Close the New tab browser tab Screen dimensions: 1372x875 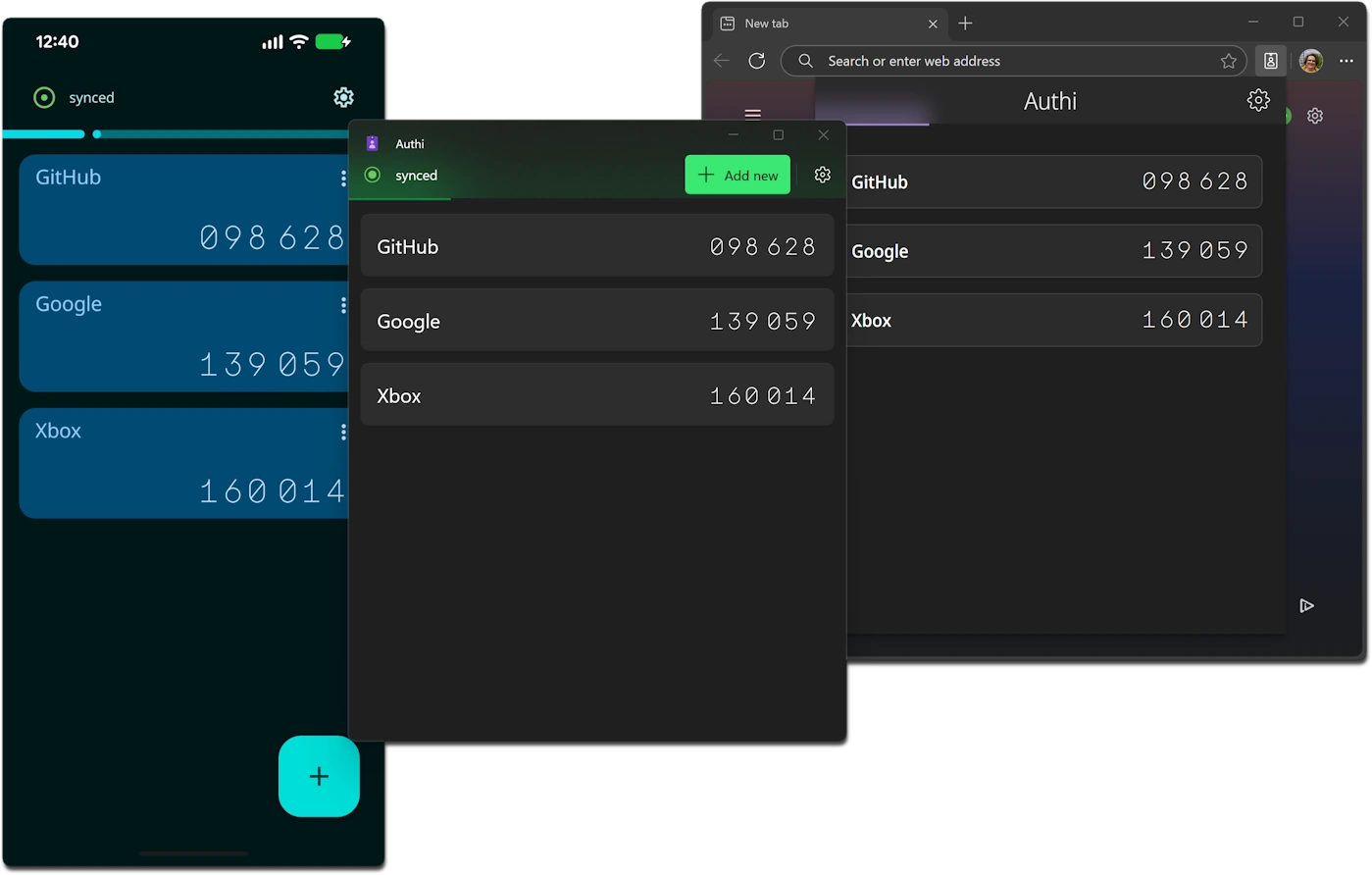tap(933, 24)
